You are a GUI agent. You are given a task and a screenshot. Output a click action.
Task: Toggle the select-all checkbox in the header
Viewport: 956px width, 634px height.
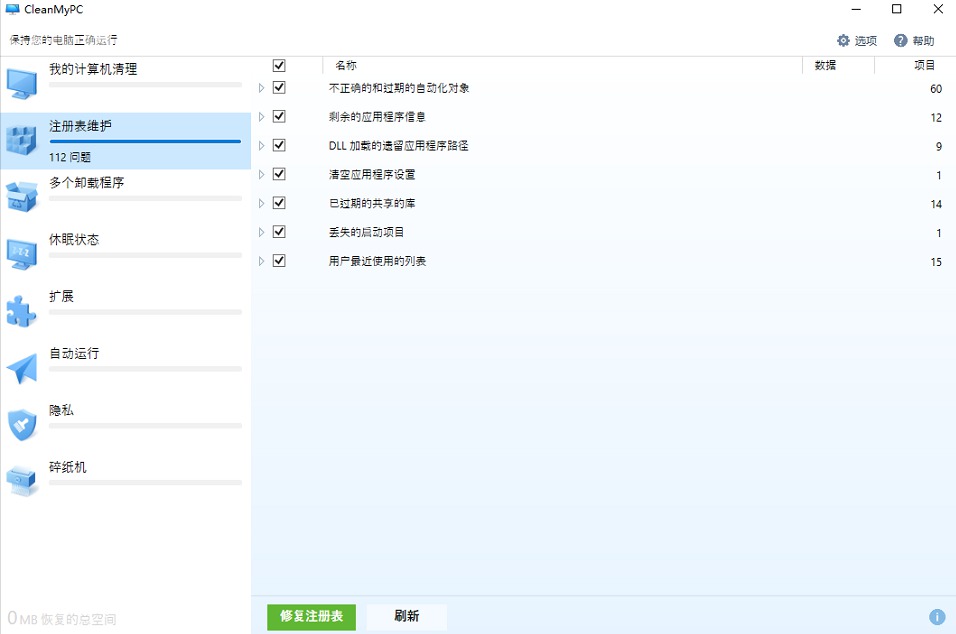point(279,65)
